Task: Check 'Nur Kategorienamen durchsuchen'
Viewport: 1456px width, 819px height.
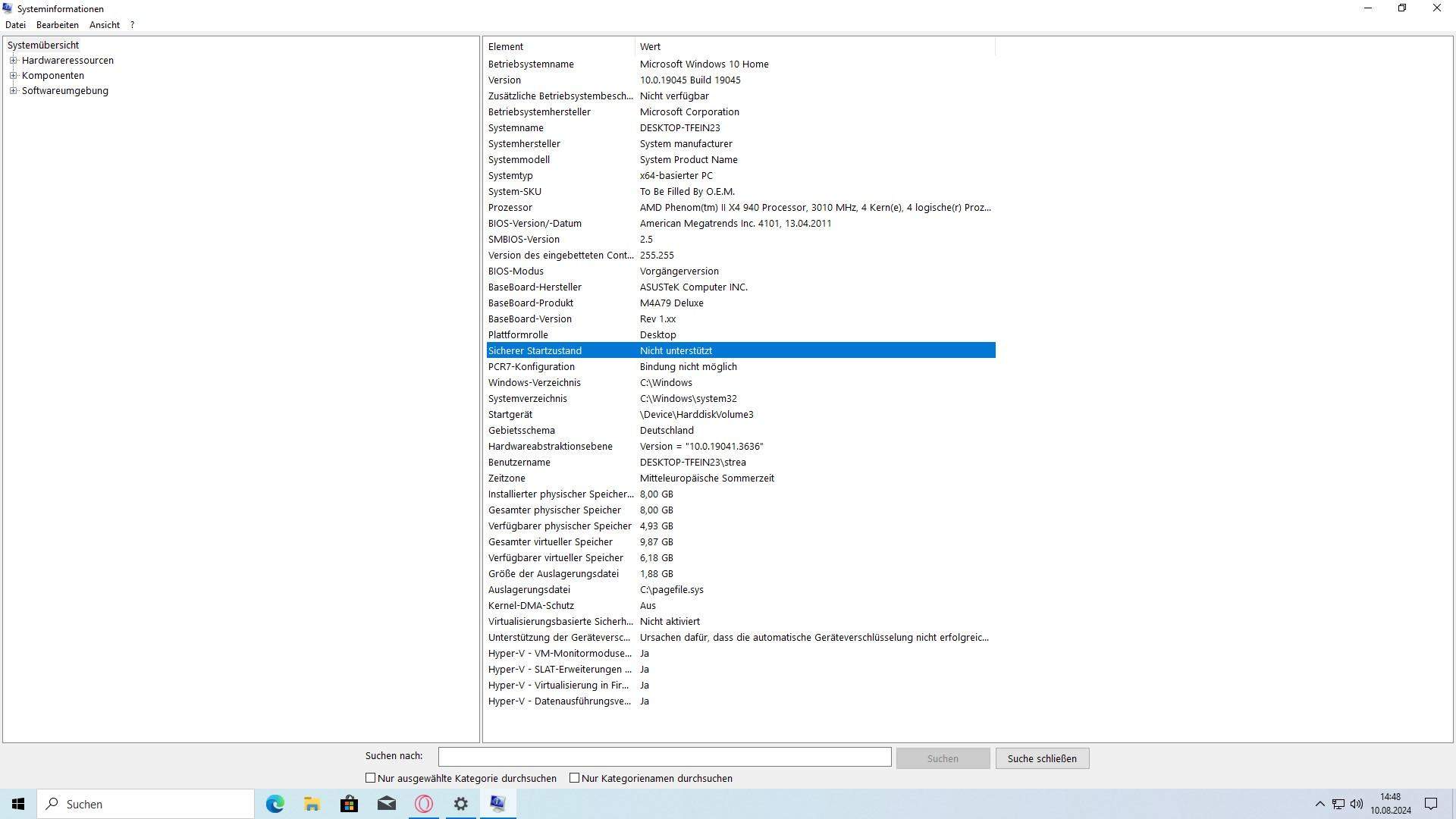Action: point(575,777)
